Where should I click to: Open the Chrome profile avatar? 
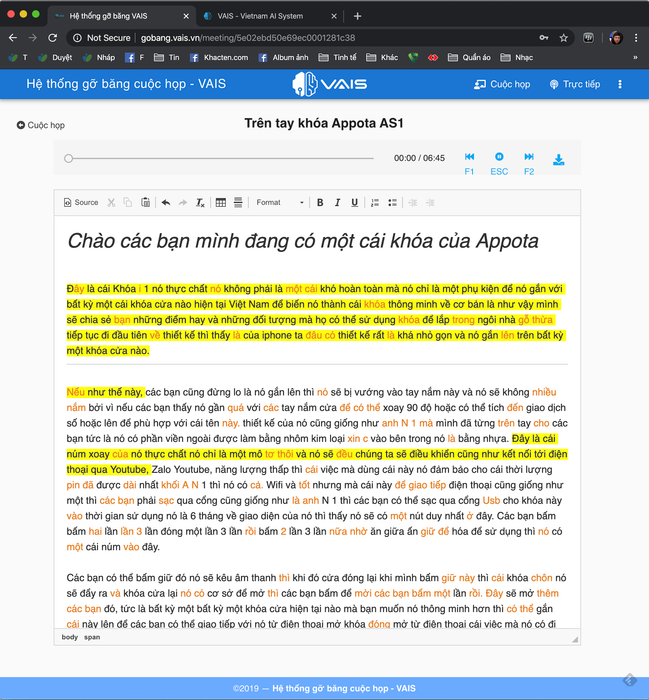pos(616,38)
